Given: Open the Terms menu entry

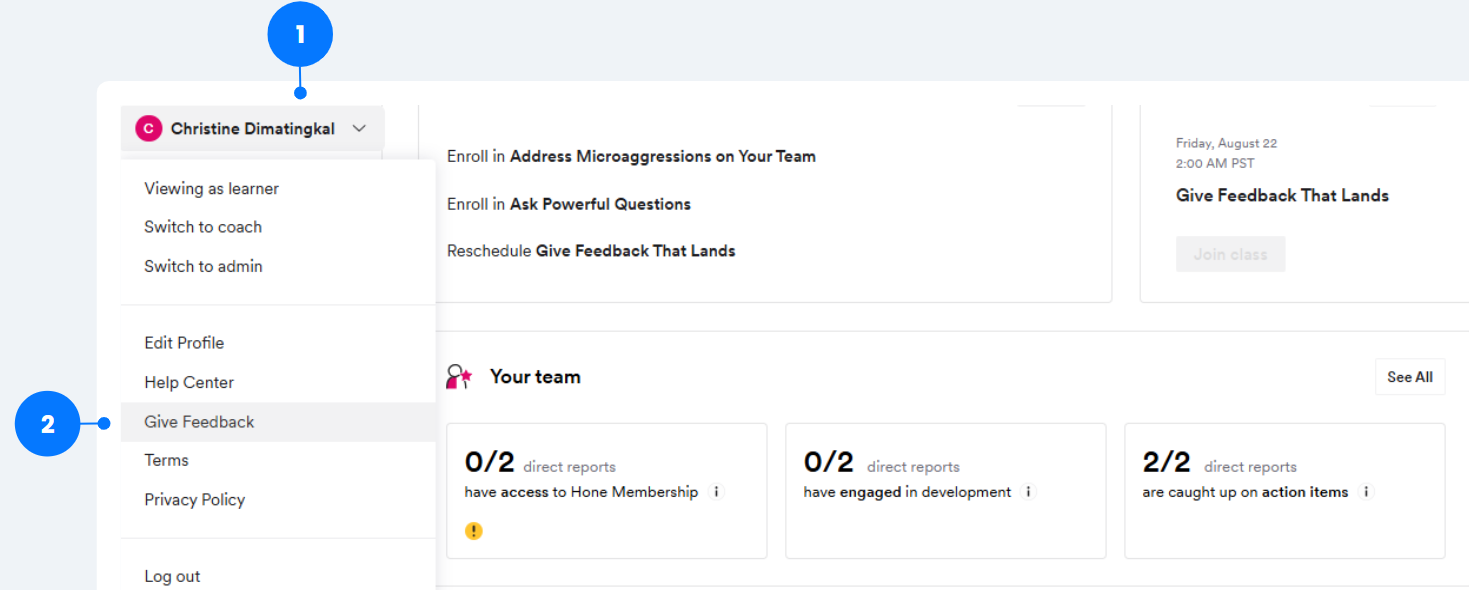Looking at the screenshot, I should pos(166,460).
